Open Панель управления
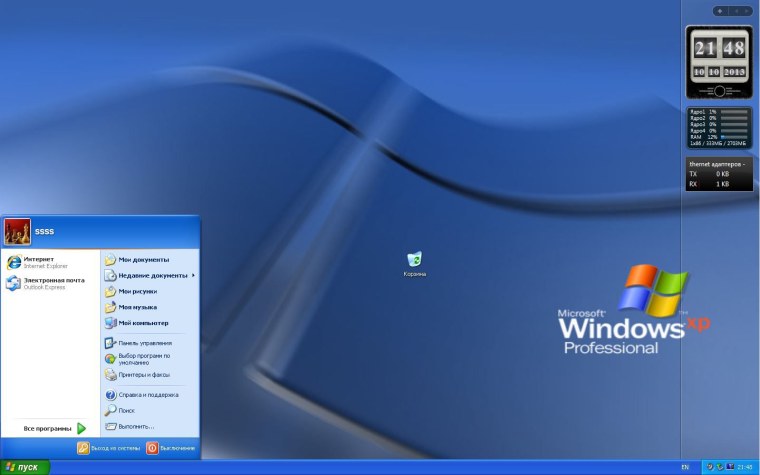Image resolution: width=760 pixels, height=475 pixels. click(143, 343)
